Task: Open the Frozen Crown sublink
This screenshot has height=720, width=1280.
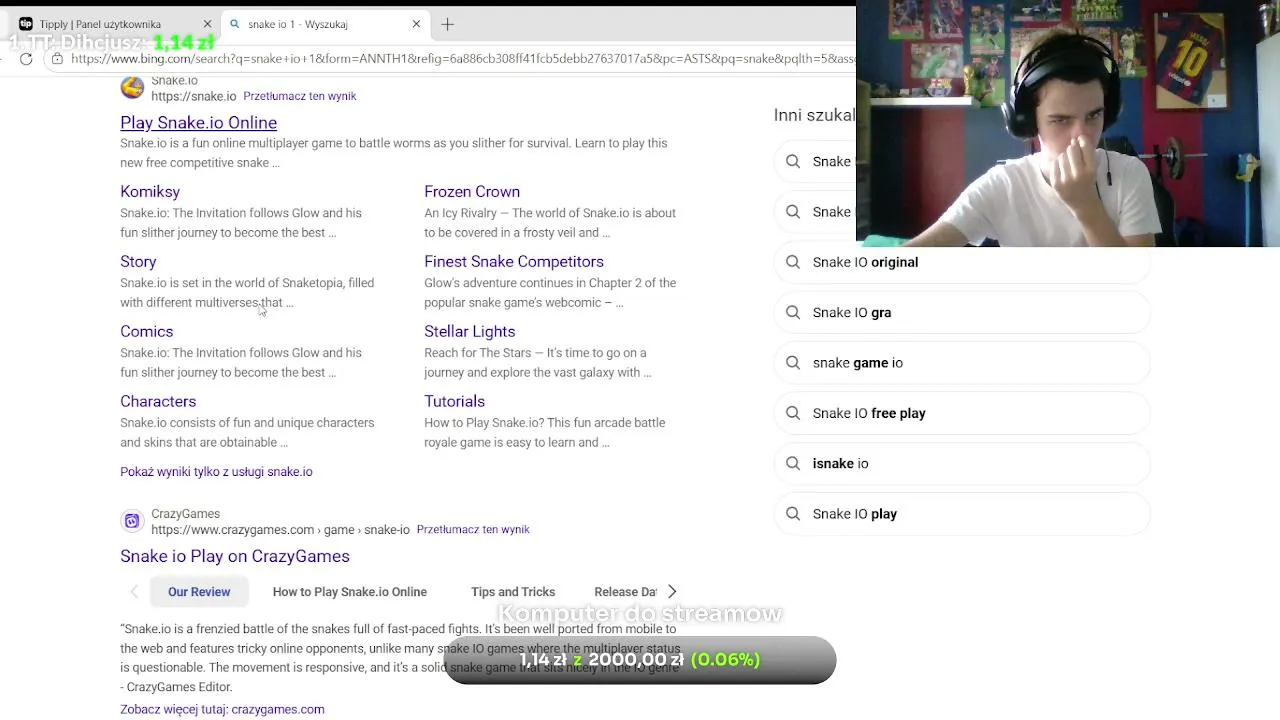Action: 472,191
